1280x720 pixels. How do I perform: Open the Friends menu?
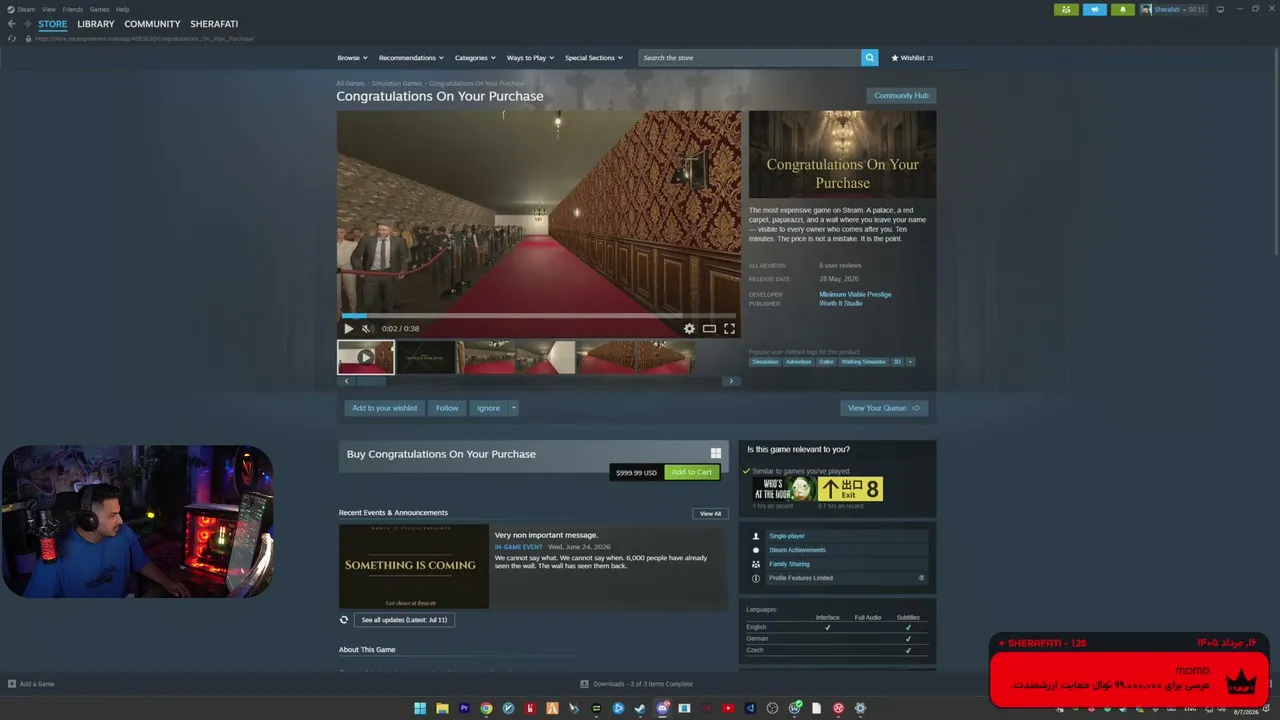73,9
